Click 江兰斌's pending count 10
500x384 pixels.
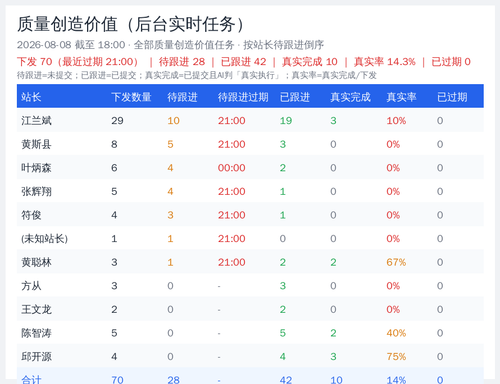tap(173, 121)
